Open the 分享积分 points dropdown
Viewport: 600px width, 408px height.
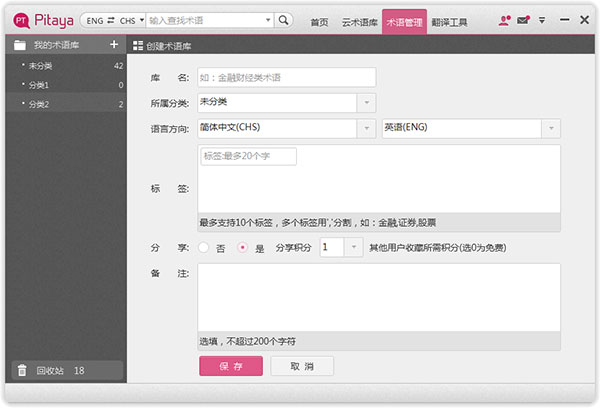pos(354,247)
